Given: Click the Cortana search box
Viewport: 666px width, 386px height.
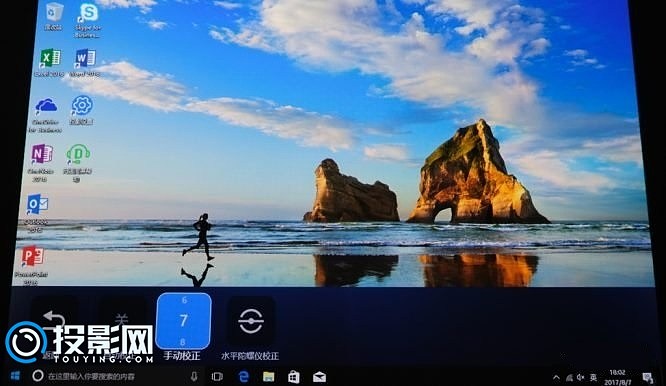Looking at the screenshot, I should coord(115,376).
